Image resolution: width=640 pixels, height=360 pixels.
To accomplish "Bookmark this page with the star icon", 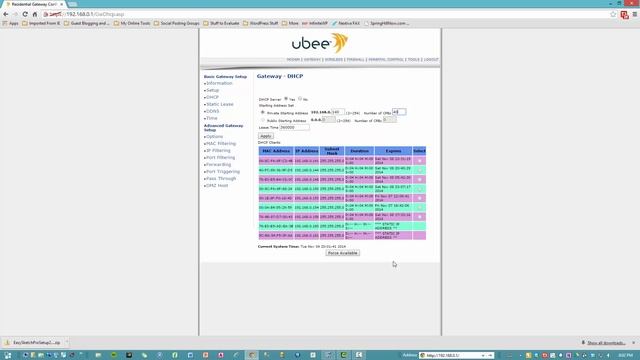I will click(613, 14).
